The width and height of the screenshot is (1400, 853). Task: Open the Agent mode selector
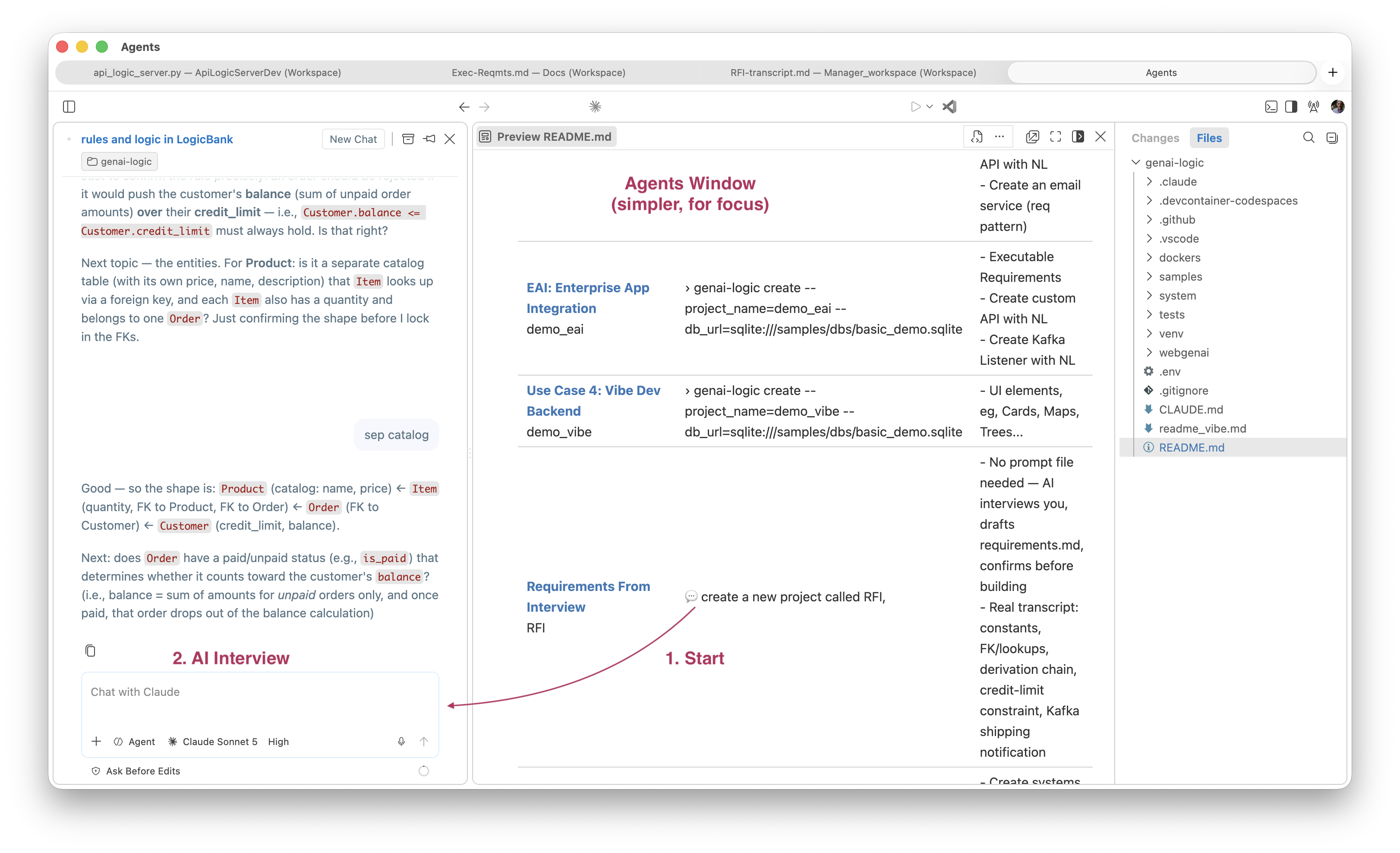click(x=135, y=742)
